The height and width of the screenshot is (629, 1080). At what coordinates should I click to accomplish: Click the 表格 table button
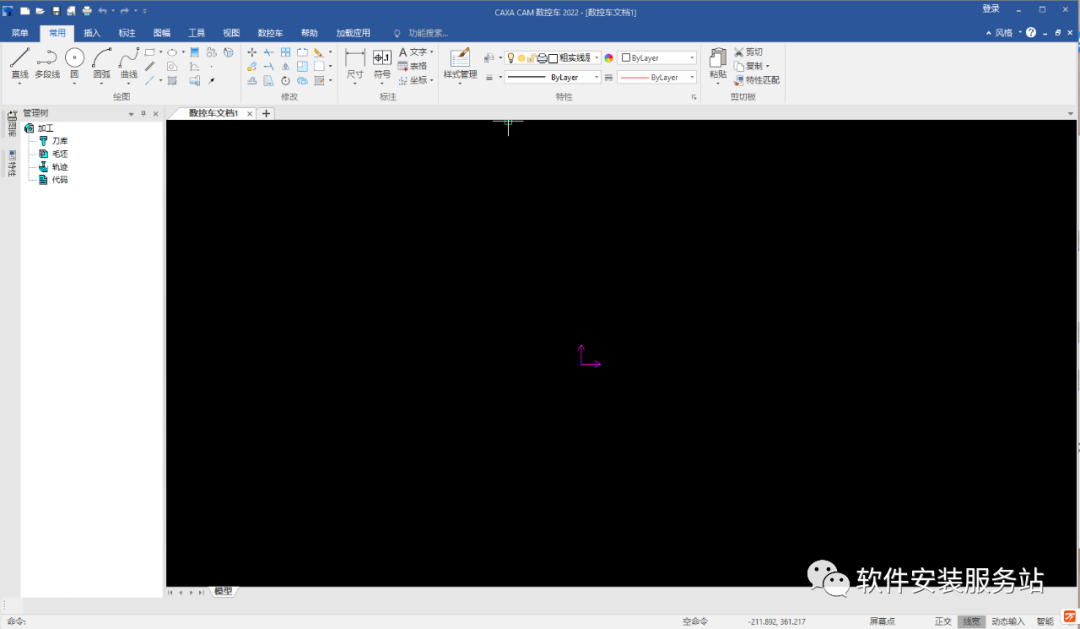(412, 66)
